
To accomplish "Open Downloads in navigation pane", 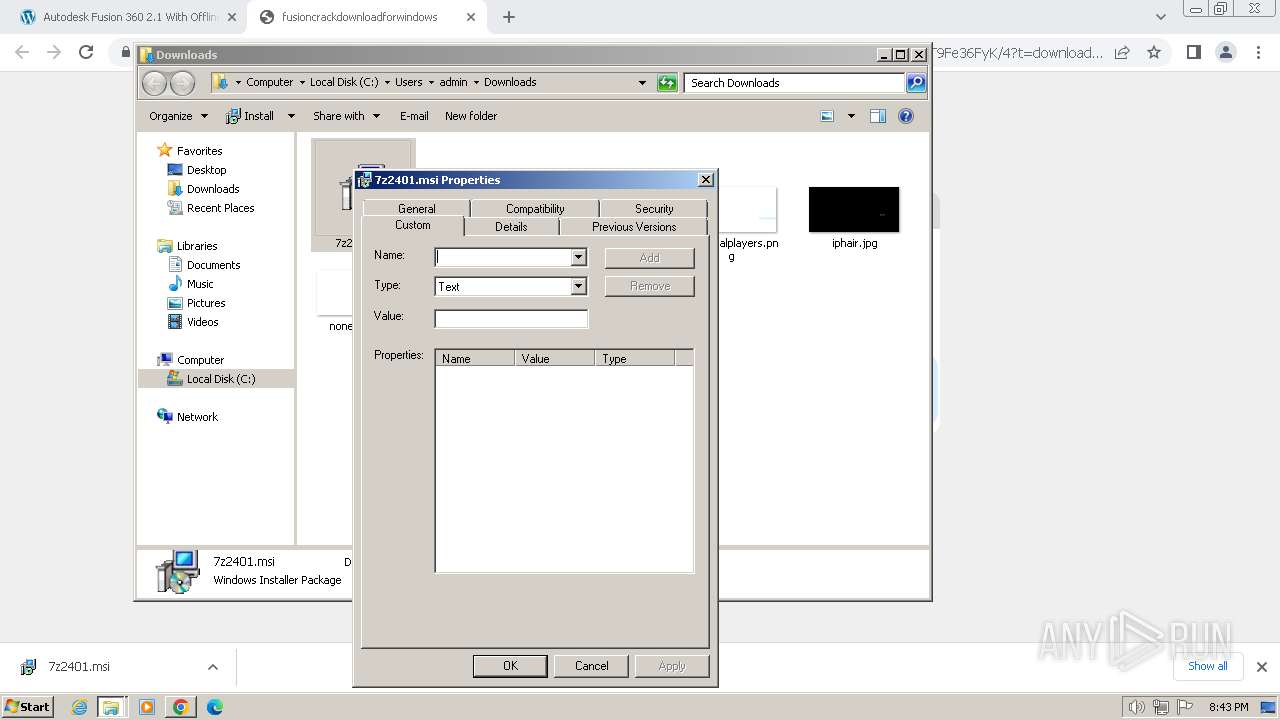I will pyautogui.click(x=213, y=189).
